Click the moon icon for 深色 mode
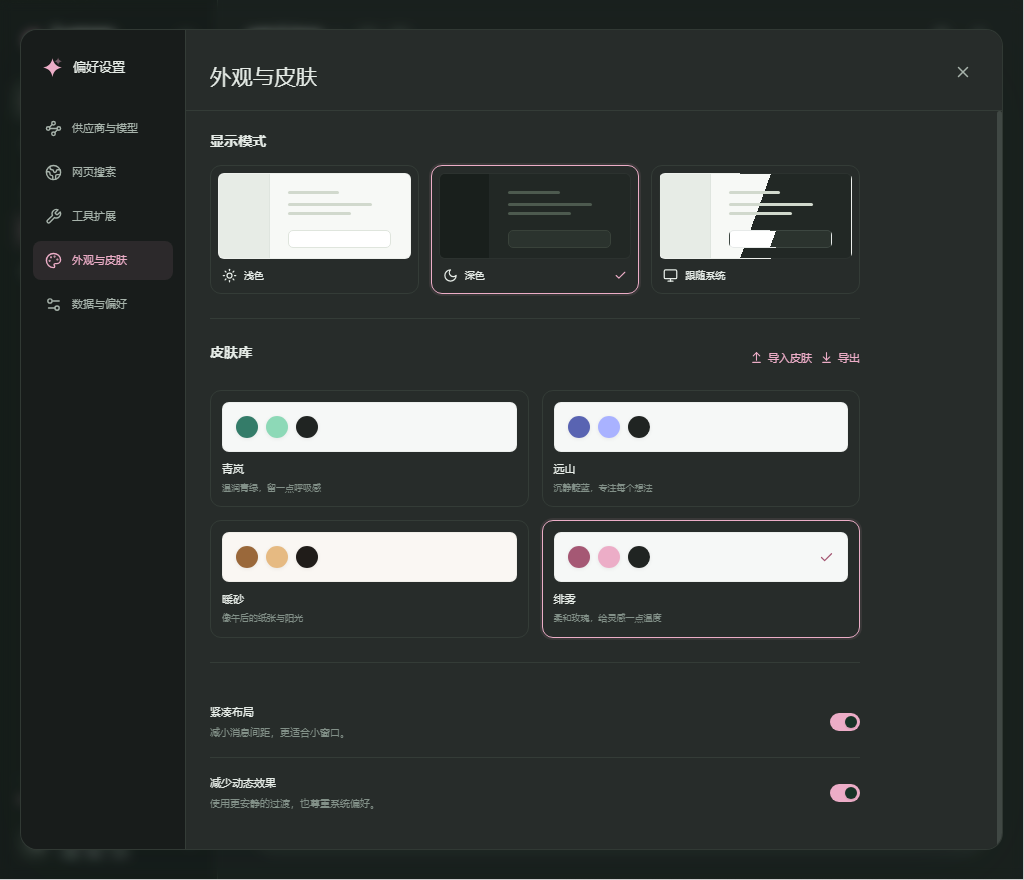This screenshot has width=1024, height=880. click(450, 275)
